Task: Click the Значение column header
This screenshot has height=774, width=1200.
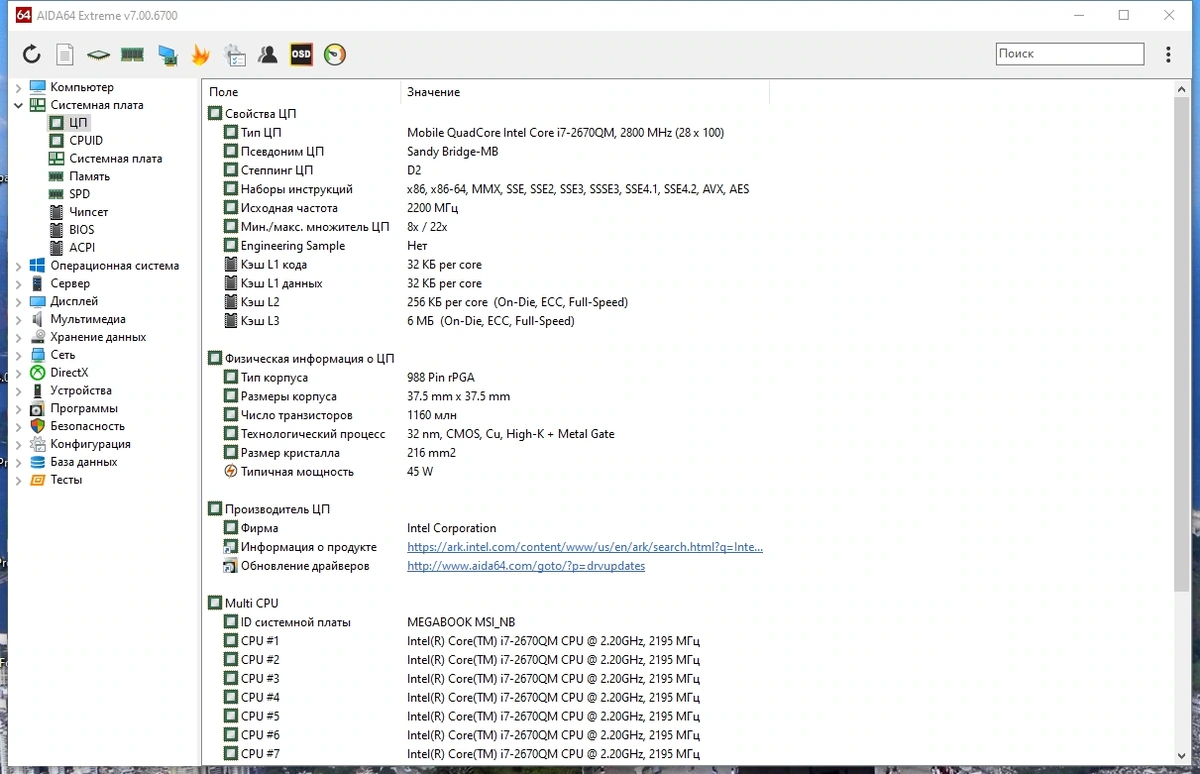Action: coord(585,92)
